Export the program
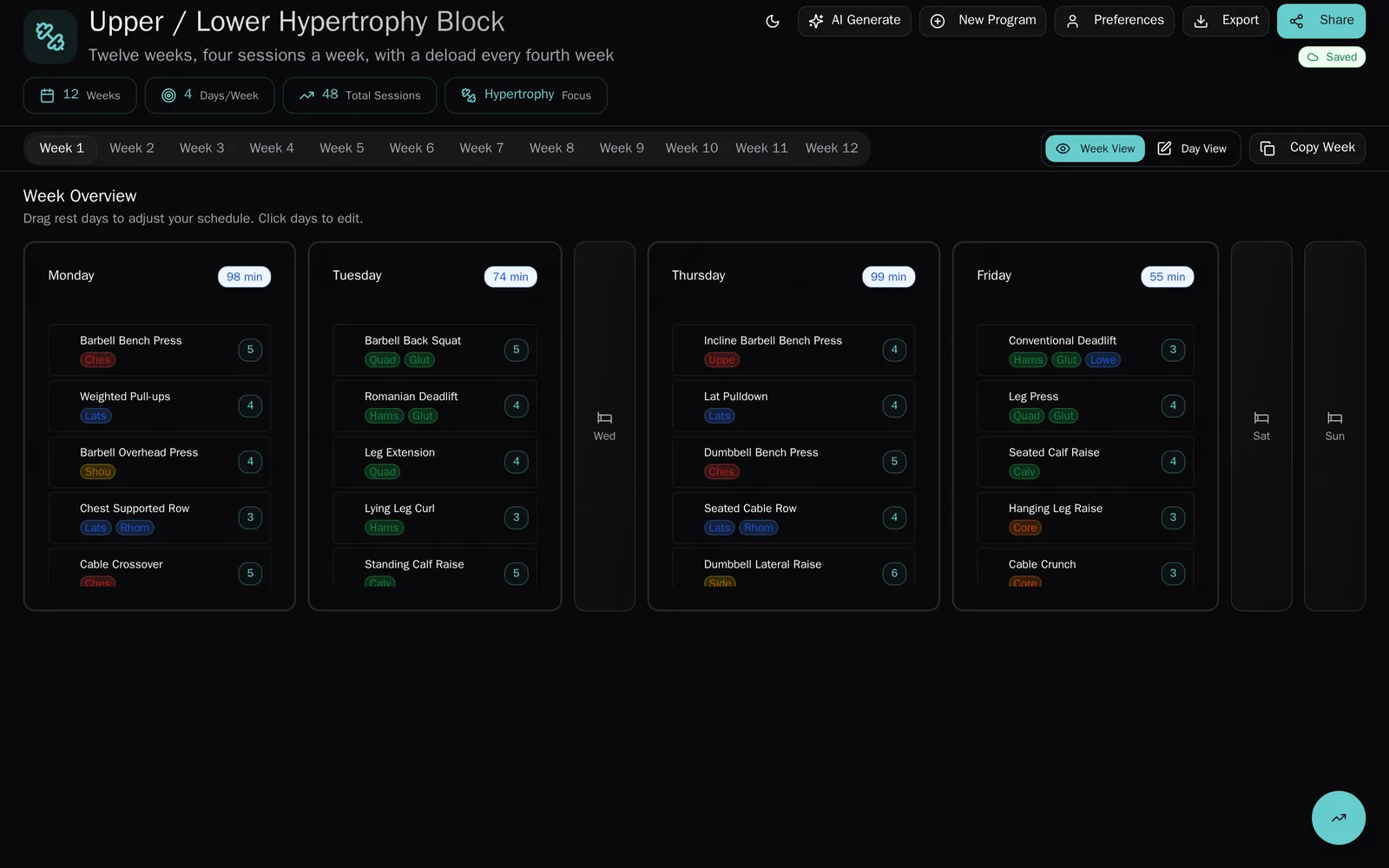Image resolution: width=1389 pixels, height=868 pixels. pyautogui.click(x=1226, y=21)
